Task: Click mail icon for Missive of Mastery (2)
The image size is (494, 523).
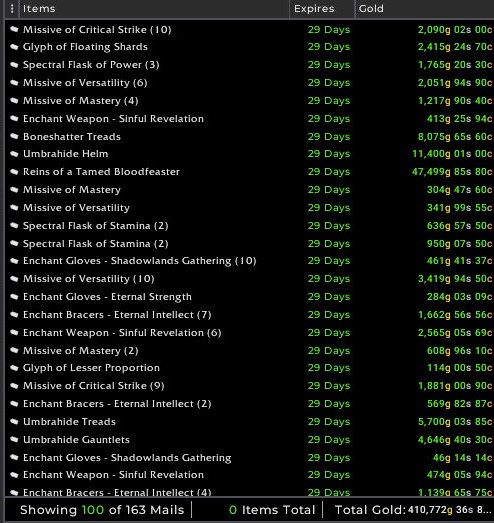Action: coord(14,351)
